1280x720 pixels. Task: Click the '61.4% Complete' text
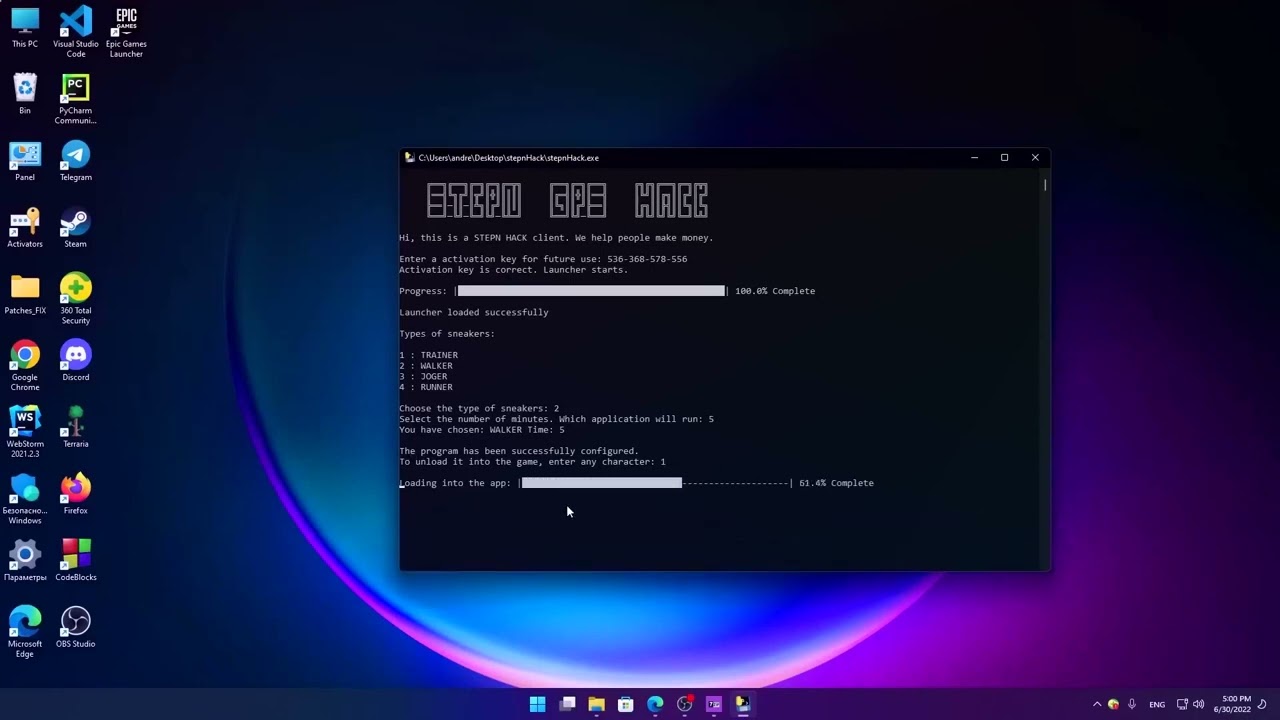click(x=836, y=483)
